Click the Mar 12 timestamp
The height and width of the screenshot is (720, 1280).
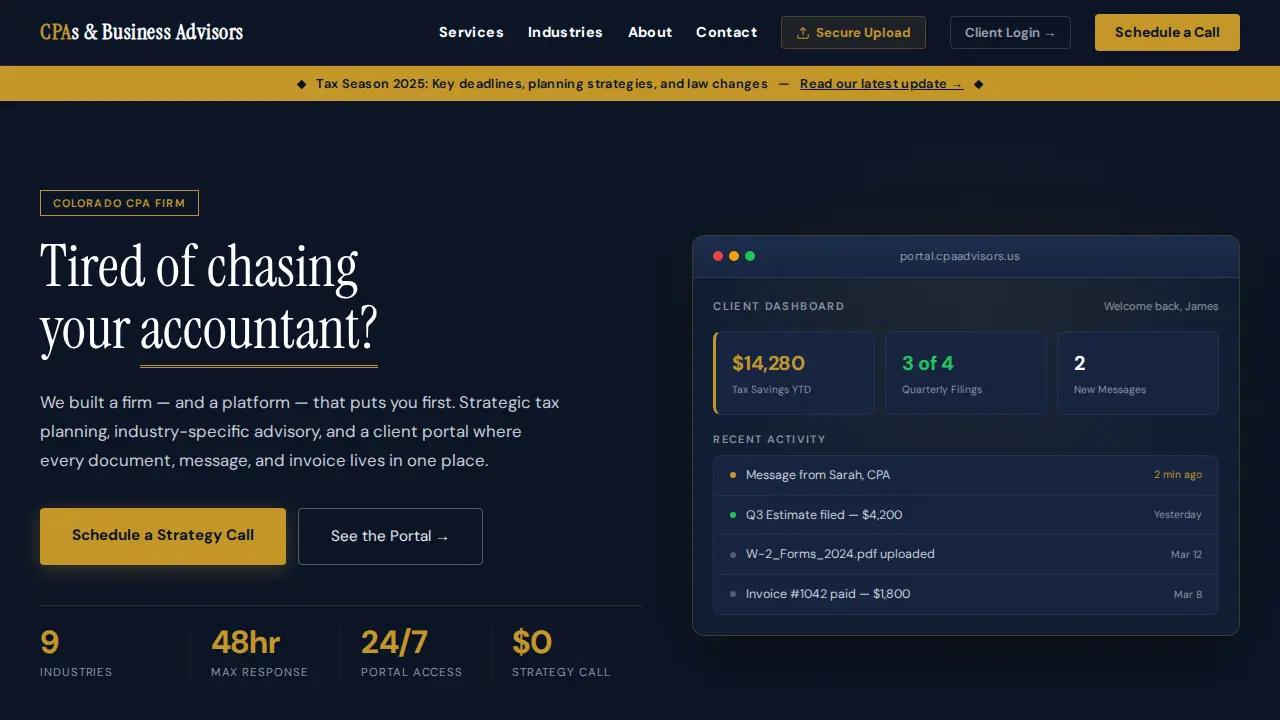click(1186, 554)
